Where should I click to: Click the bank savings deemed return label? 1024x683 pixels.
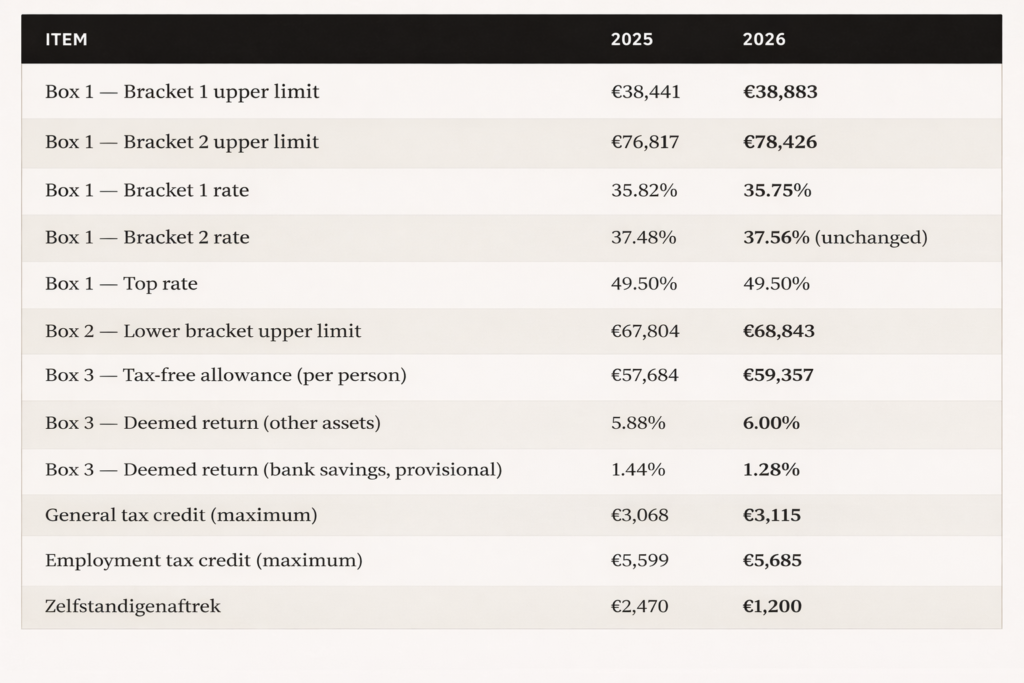coord(273,470)
